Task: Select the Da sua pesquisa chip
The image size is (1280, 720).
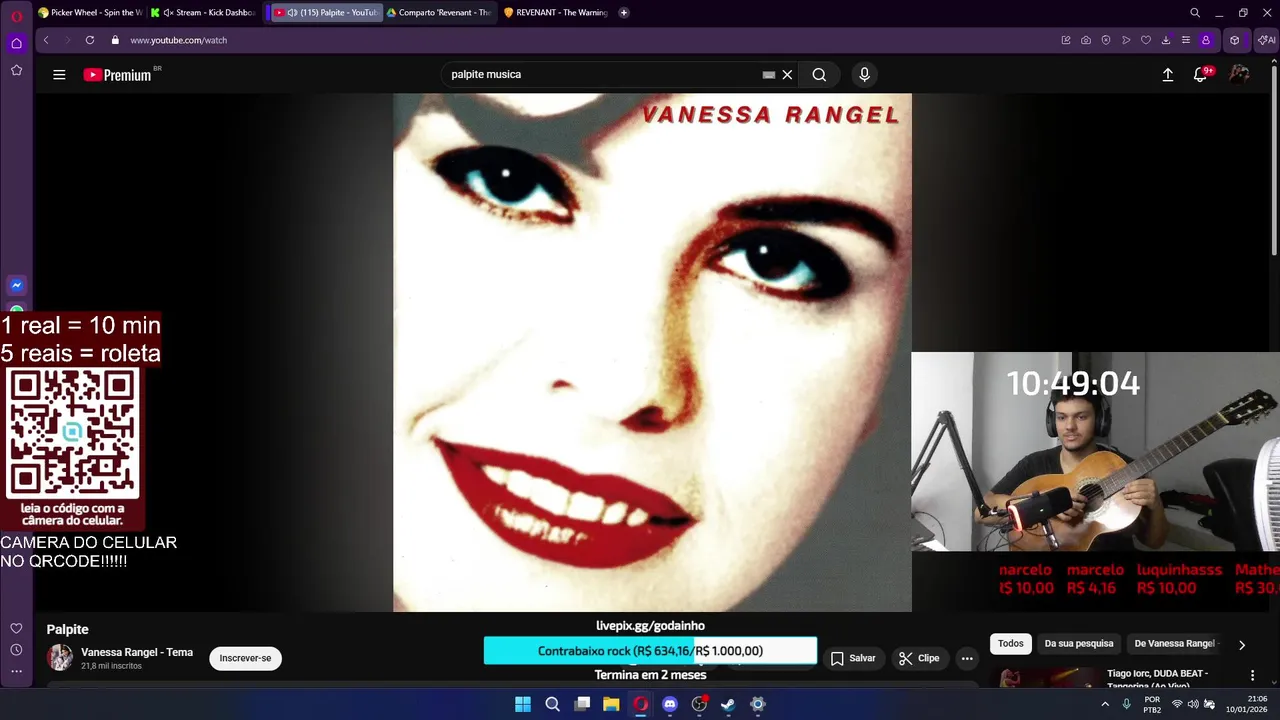Action: [1079, 644]
